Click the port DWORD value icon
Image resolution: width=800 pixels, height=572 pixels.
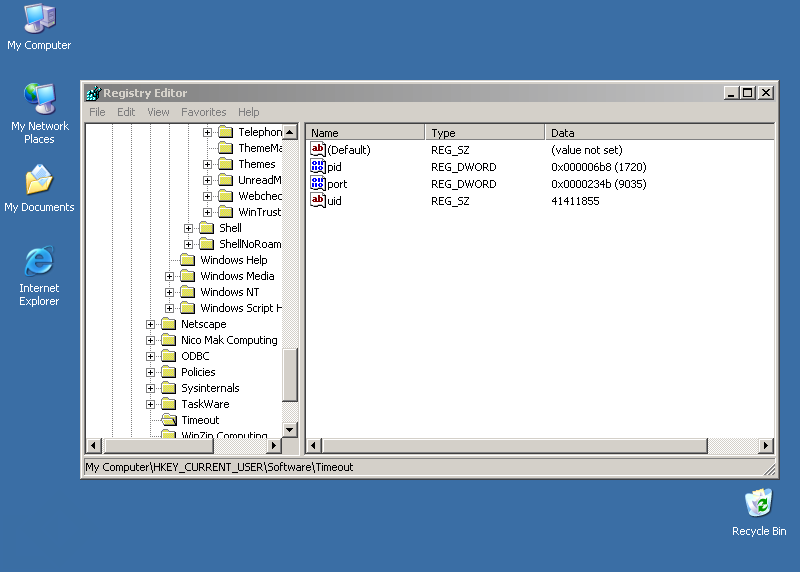coord(318,184)
